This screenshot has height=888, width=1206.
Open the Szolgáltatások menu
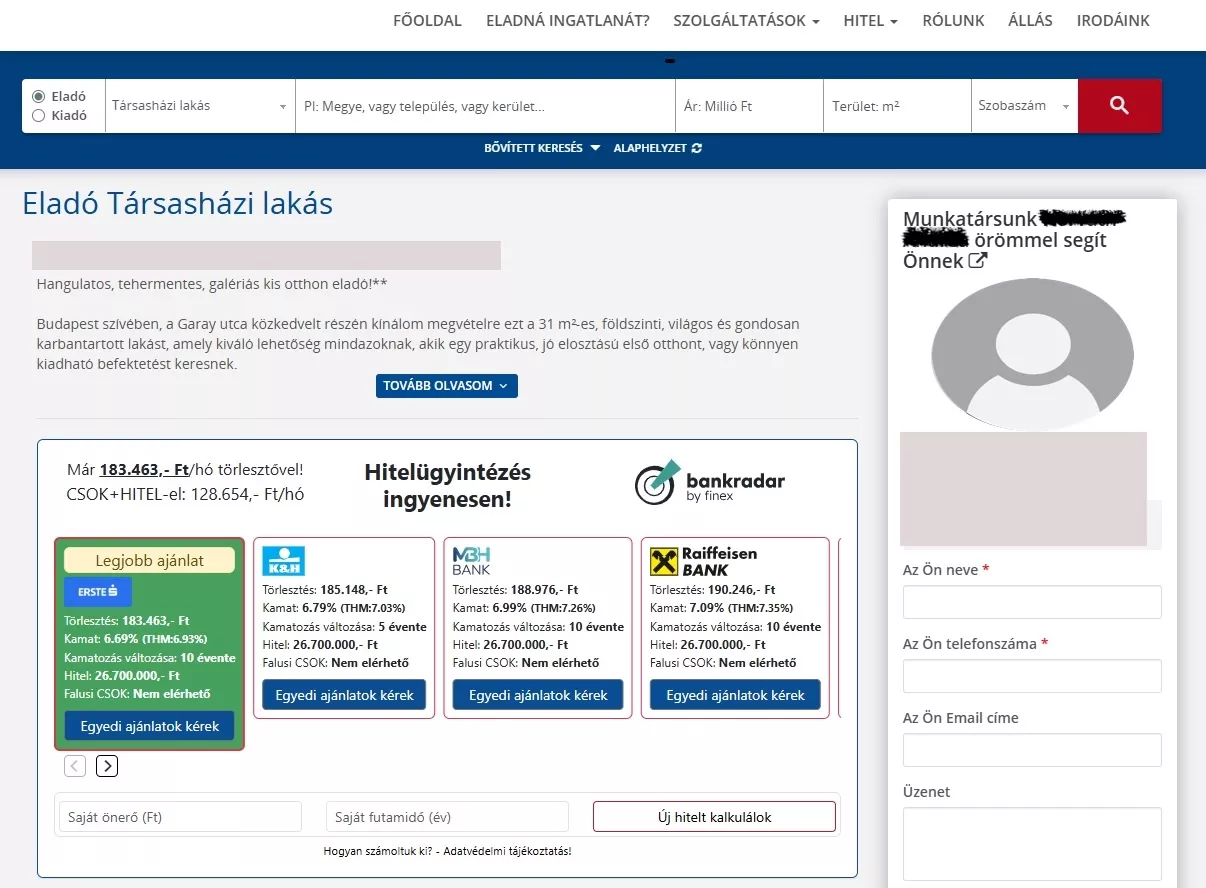point(746,21)
